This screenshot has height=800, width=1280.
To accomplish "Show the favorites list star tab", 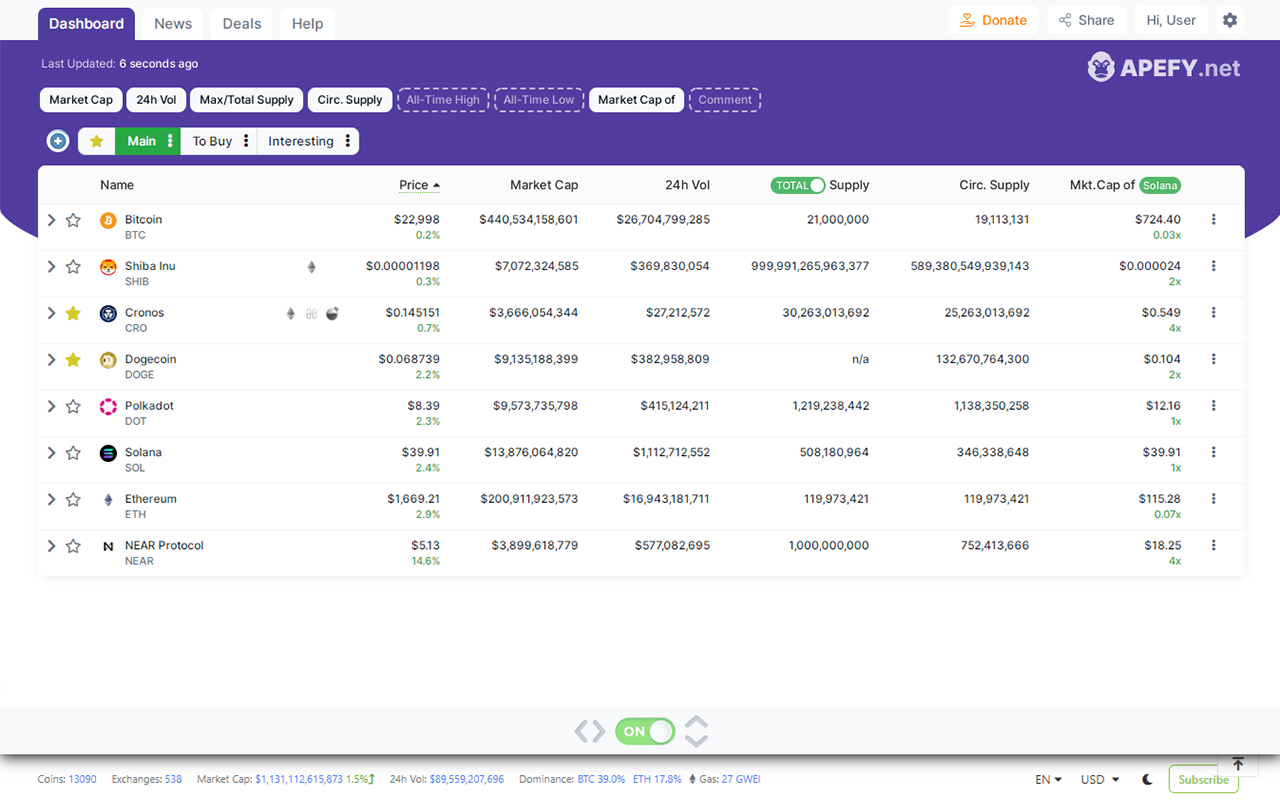I will tap(97, 141).
